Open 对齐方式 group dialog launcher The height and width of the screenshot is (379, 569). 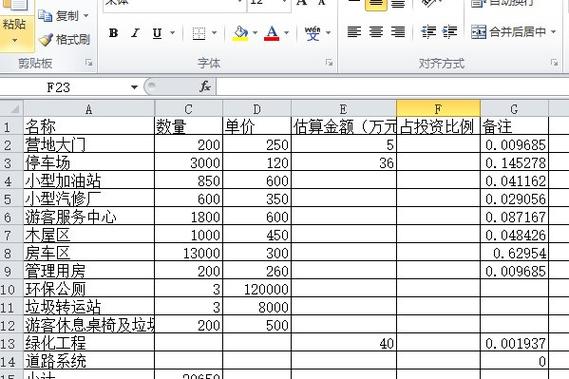pos(554,63)
